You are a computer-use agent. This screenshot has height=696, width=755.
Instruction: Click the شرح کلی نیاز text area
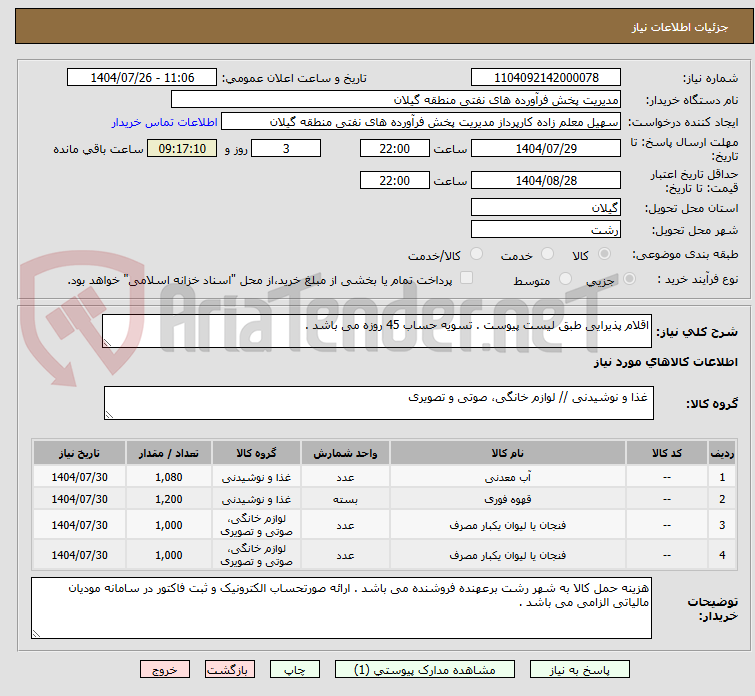[377, 331]
